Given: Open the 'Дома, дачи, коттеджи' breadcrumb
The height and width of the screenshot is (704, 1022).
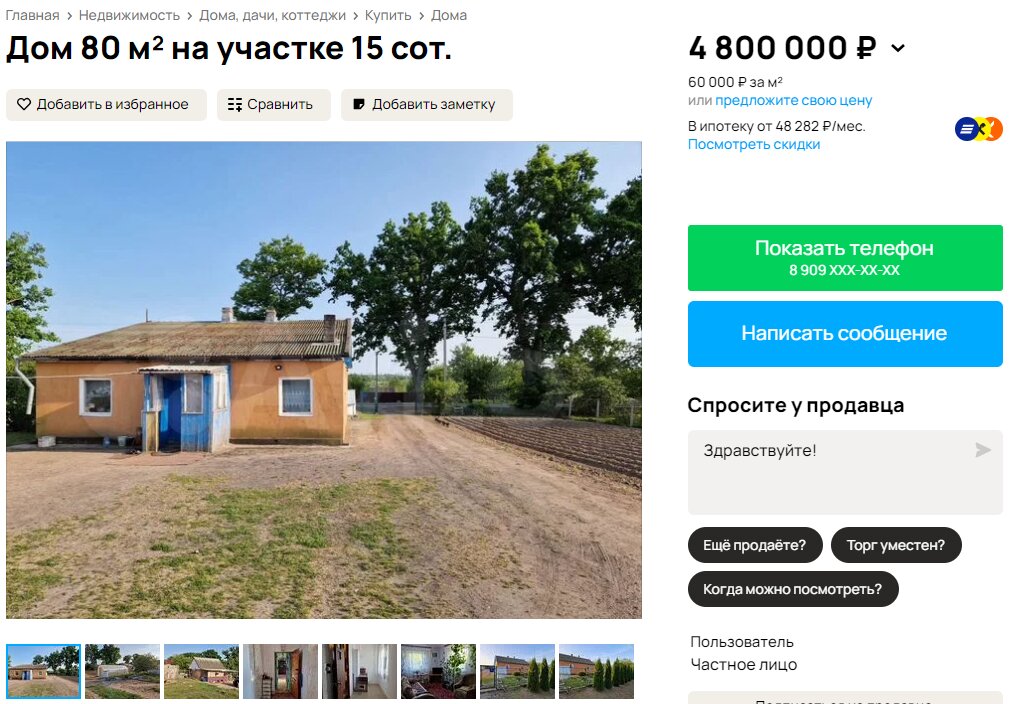Looking at the screenshot, I should coord(272,15).
